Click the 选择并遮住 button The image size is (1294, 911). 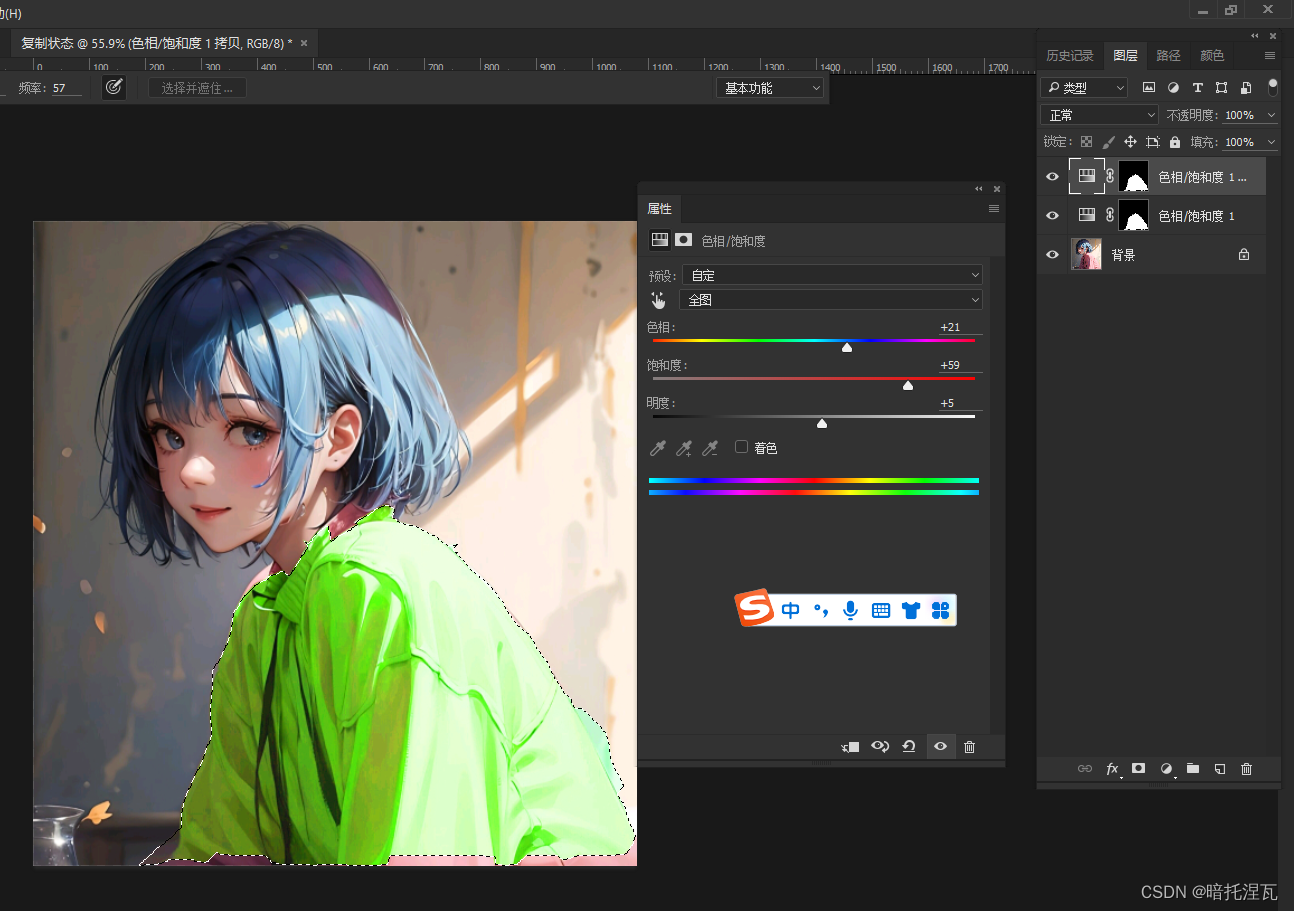click(x=197, y=88)
